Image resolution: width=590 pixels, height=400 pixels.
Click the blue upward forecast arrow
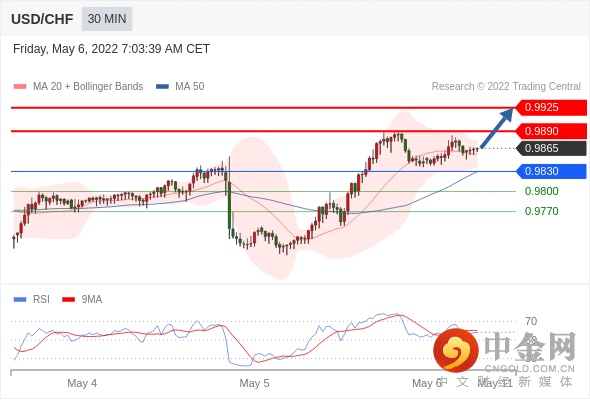click(x=497, y=128)
